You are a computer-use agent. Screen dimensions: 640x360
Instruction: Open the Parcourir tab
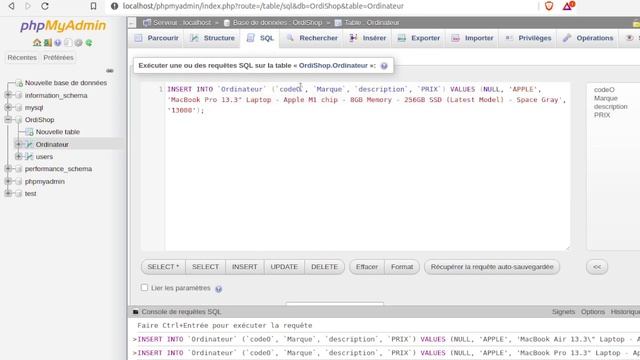click(157, 38)
